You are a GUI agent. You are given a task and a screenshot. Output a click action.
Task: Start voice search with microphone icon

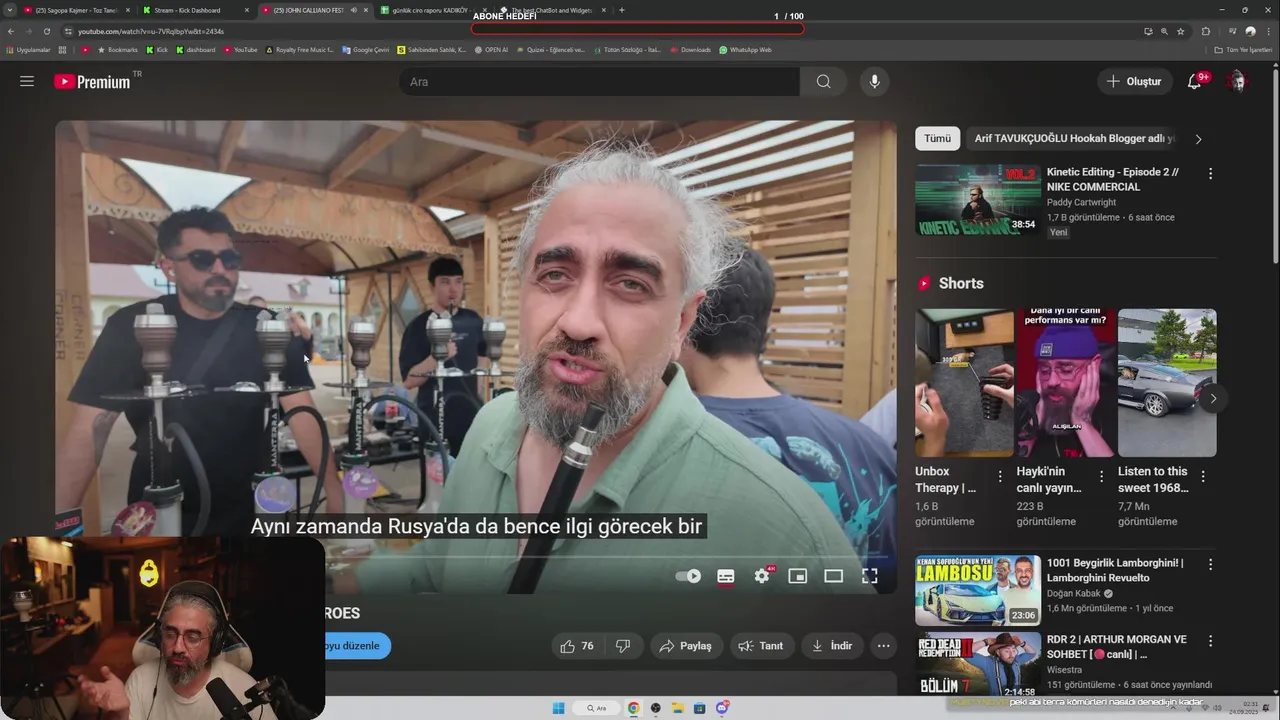[874, 81]
